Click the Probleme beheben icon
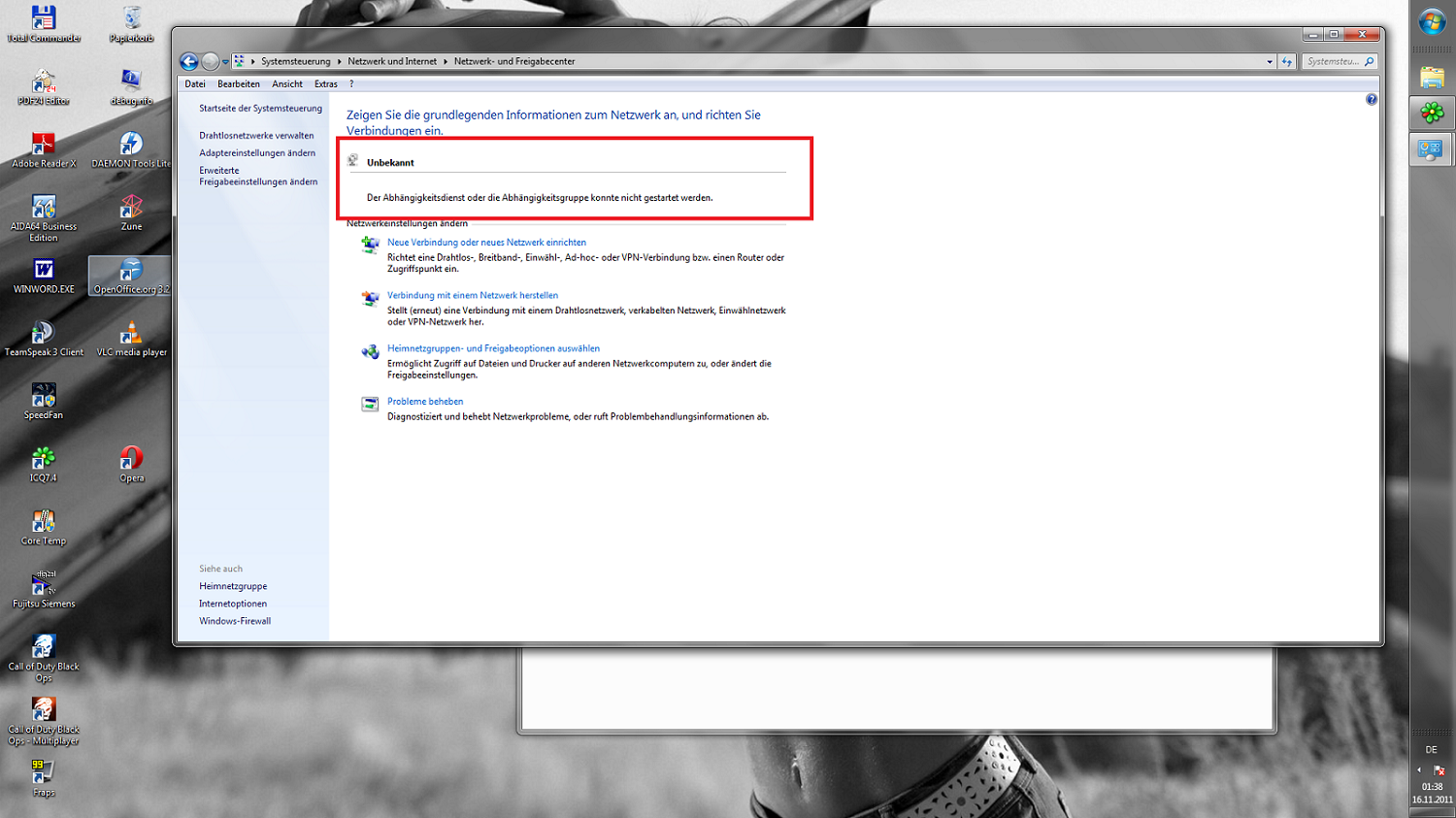The width and height of the screenshot is (1456, 818). [370, 405]
